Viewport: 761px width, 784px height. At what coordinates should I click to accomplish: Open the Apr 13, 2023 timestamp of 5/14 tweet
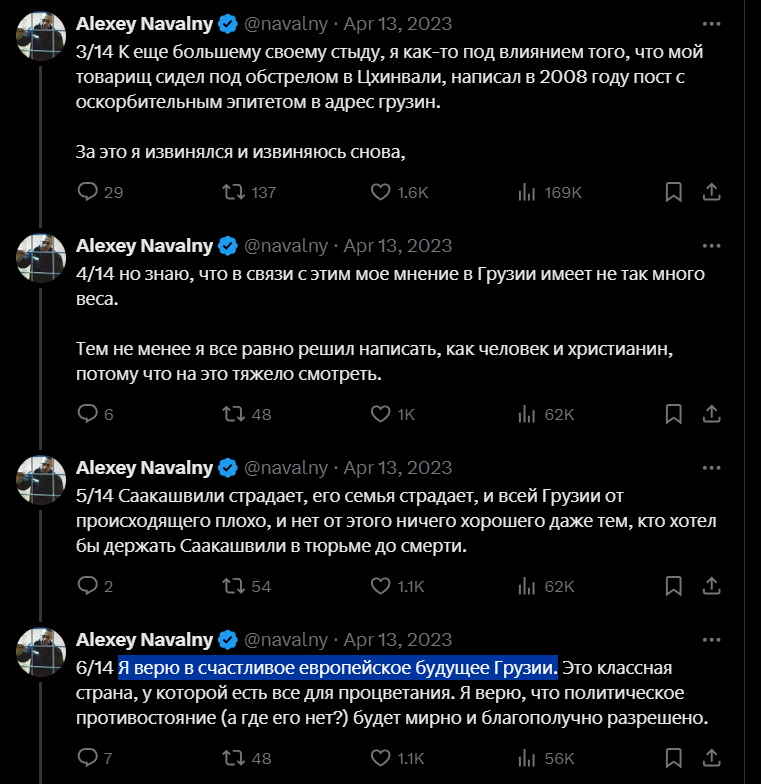[398, 467]
